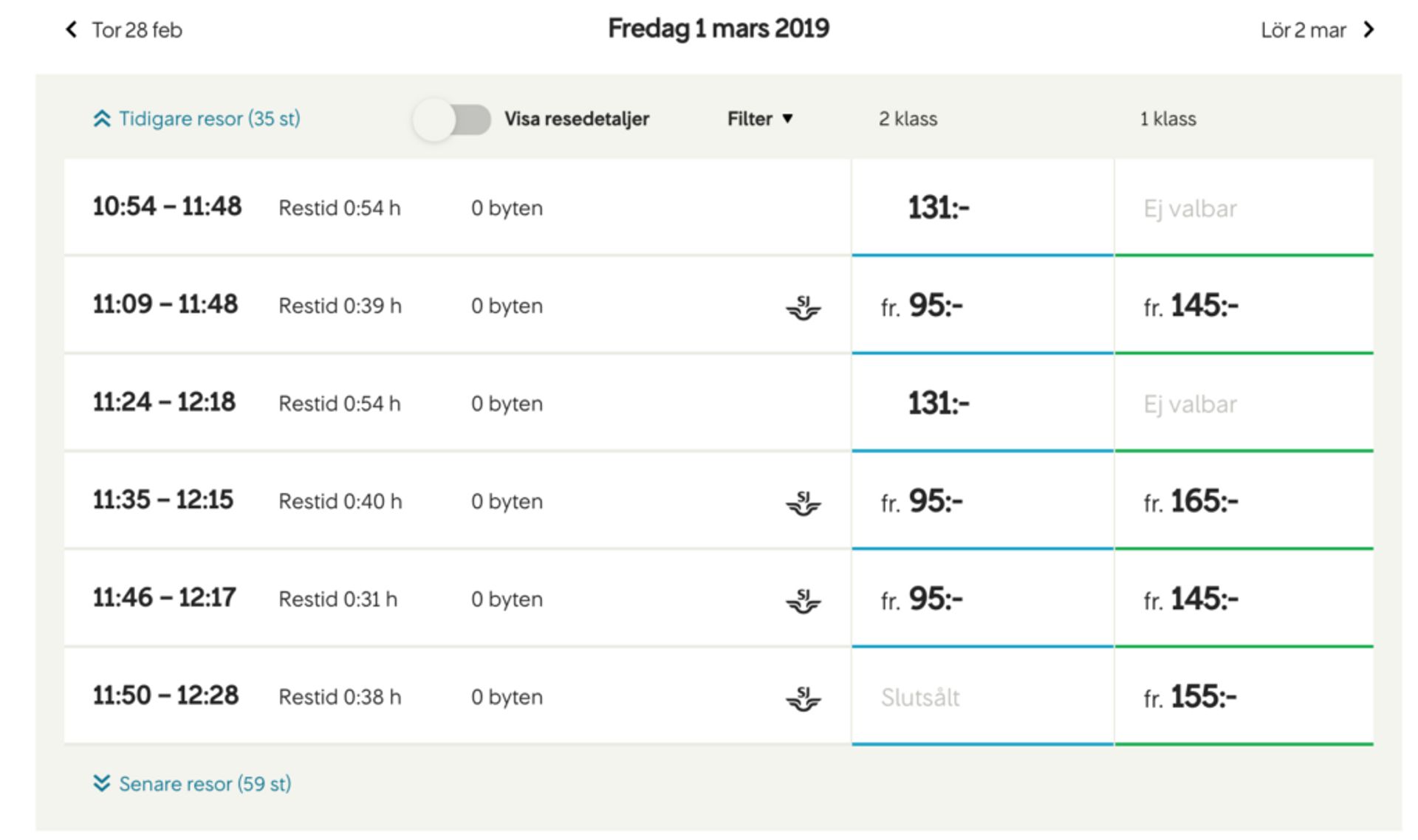The width and height of the screenshot is (1418, 840).
Task: Go to previous day Tor 28 feb
Action: 124,30
